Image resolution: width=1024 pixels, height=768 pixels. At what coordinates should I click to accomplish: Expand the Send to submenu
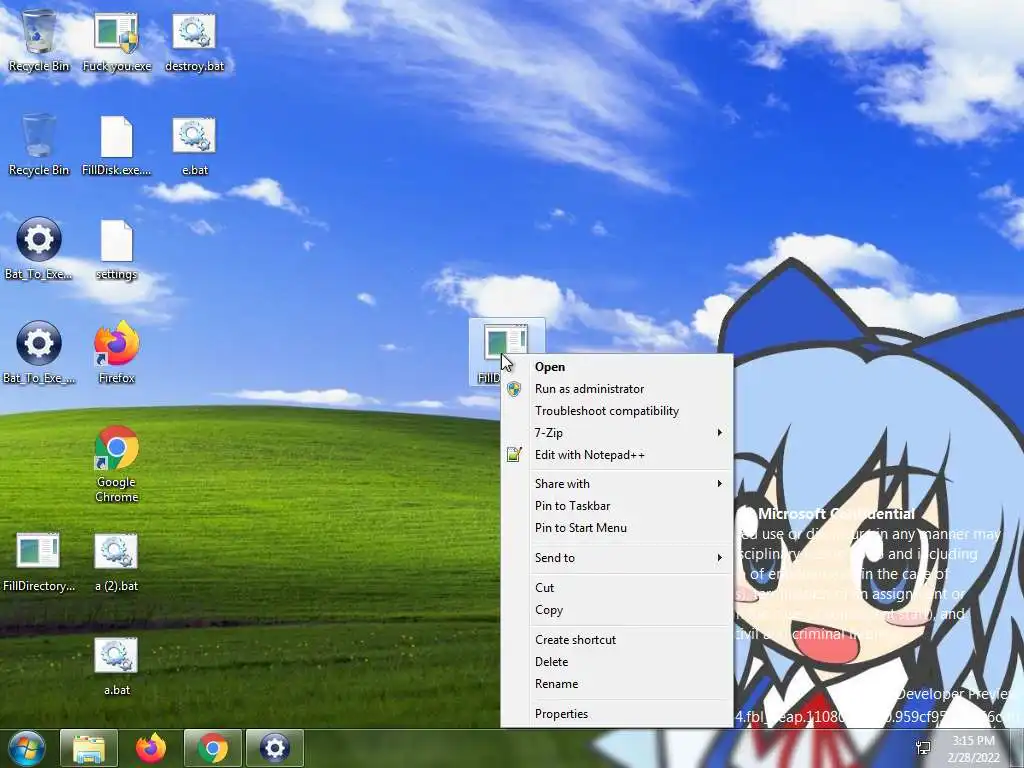click(x=617, y=558)
